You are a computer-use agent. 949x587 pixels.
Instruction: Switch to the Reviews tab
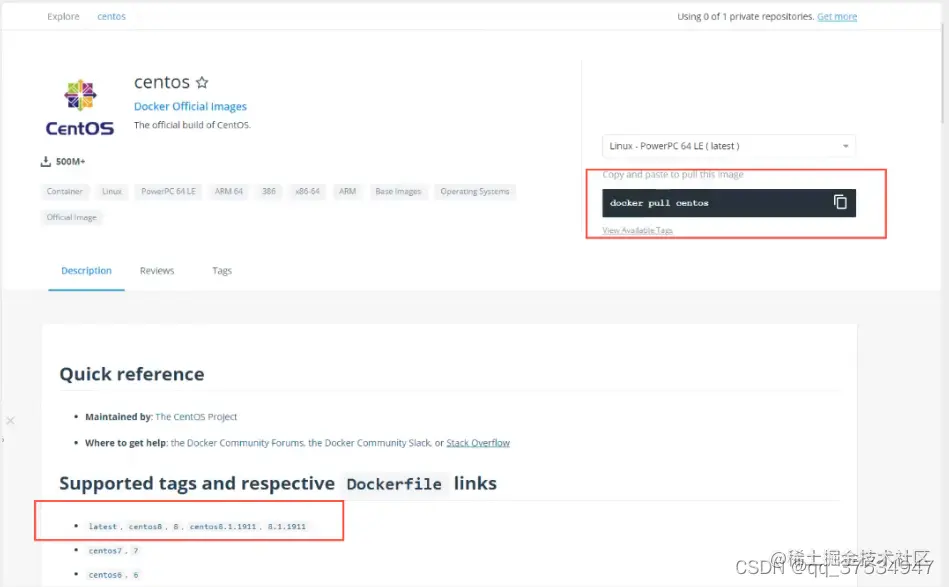pyautogui.click(x=157, y=271)
